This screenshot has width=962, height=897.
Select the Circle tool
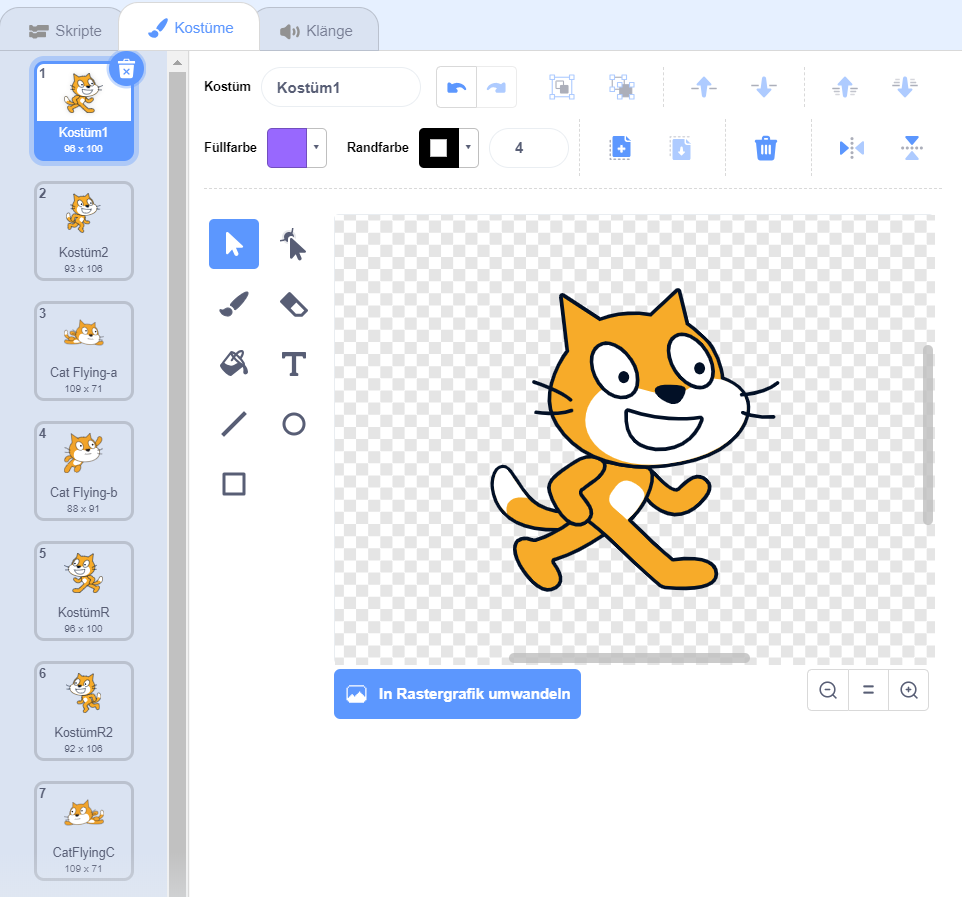click(293, 423)
